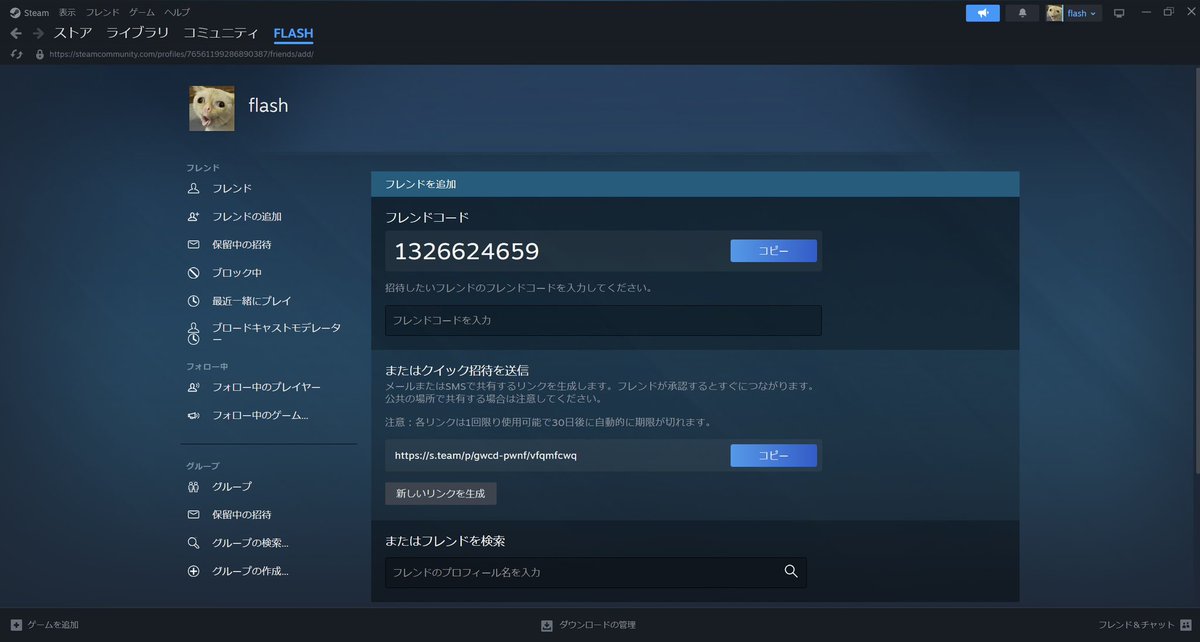This screenshot has height=642, width=1200.
Task: Click 新しいリンクを生成 button
Action: (441, 493)
